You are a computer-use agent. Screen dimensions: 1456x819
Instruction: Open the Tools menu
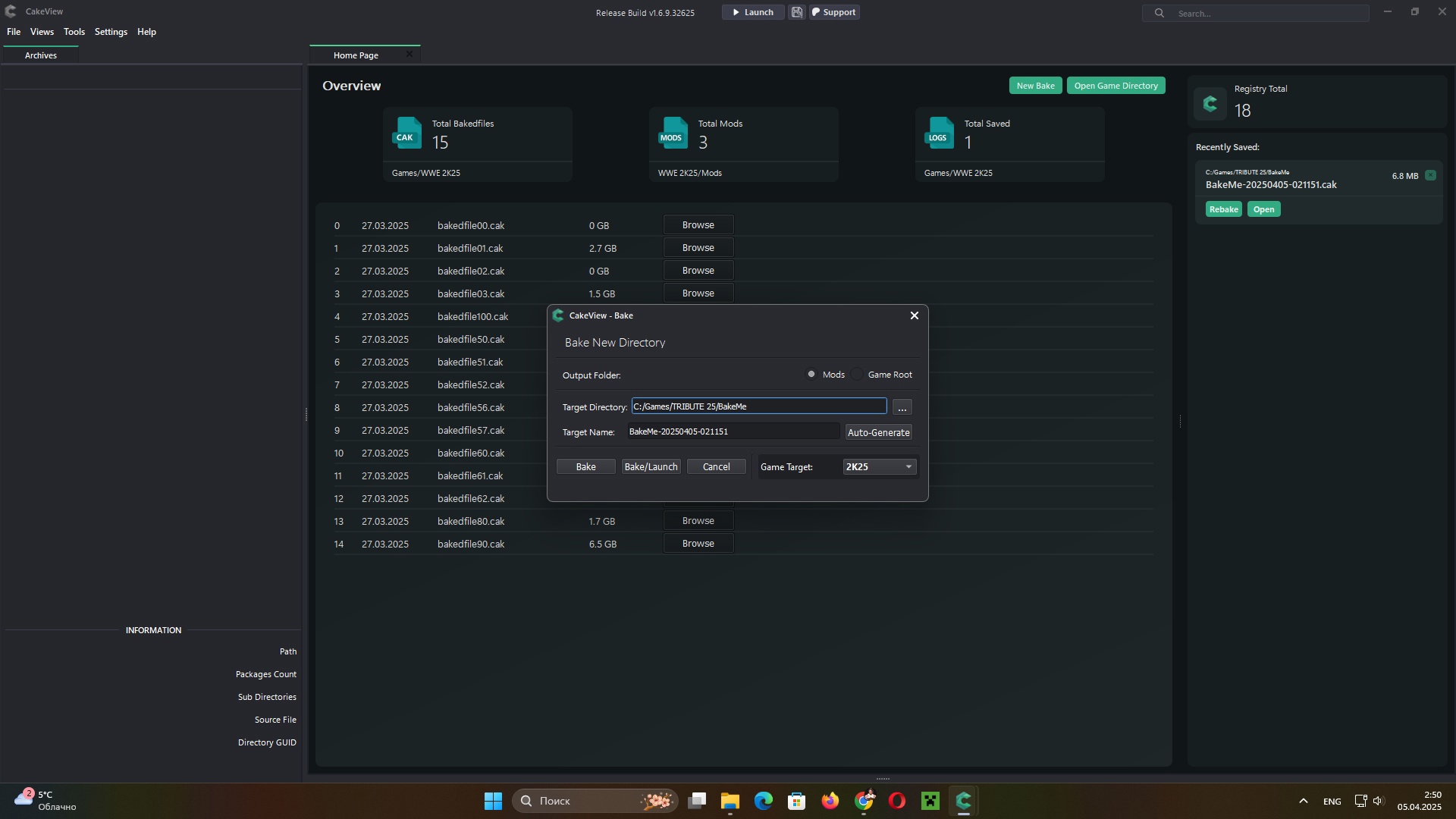pyautogui.click(x=74, y=32)
